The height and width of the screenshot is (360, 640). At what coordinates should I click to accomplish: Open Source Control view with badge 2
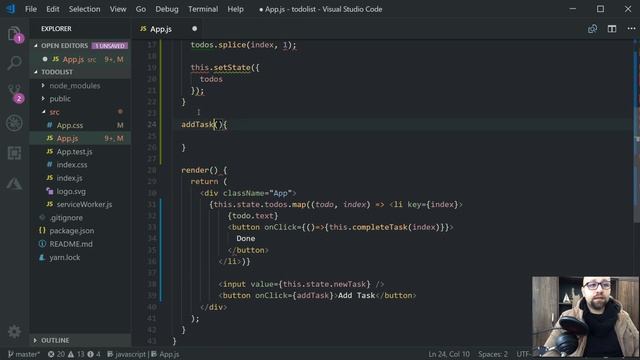(x=14, y=93)
